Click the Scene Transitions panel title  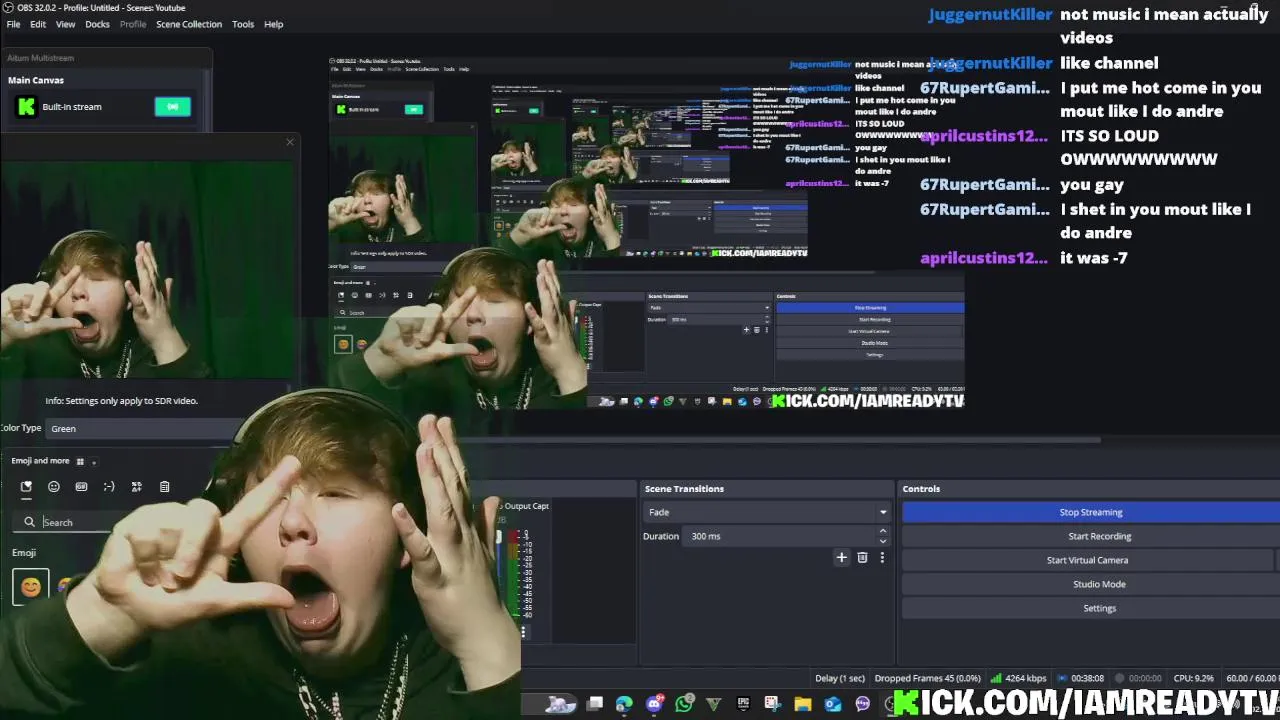tap(684, 489)
